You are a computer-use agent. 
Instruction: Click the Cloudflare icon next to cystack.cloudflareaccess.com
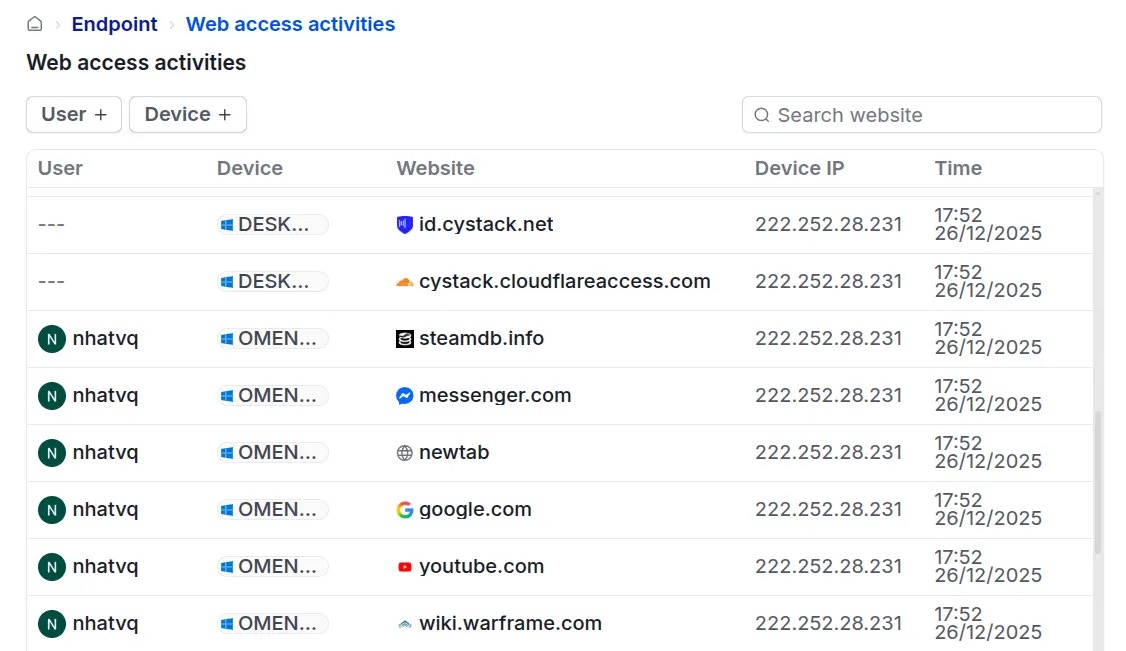(404, 281)
